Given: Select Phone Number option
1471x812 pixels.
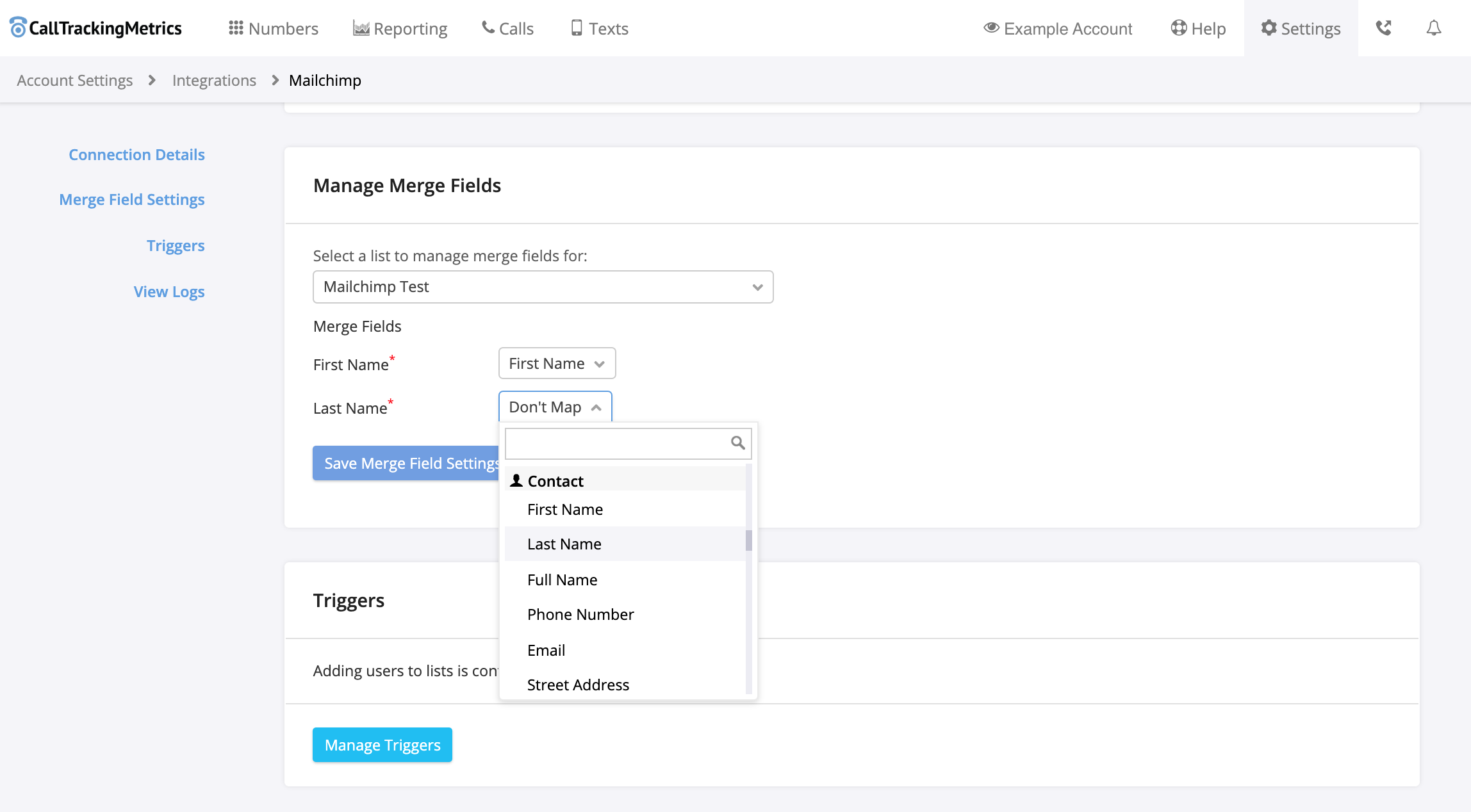Looking at the screenshot, I should pyautogui.click(x=625, y=614).
